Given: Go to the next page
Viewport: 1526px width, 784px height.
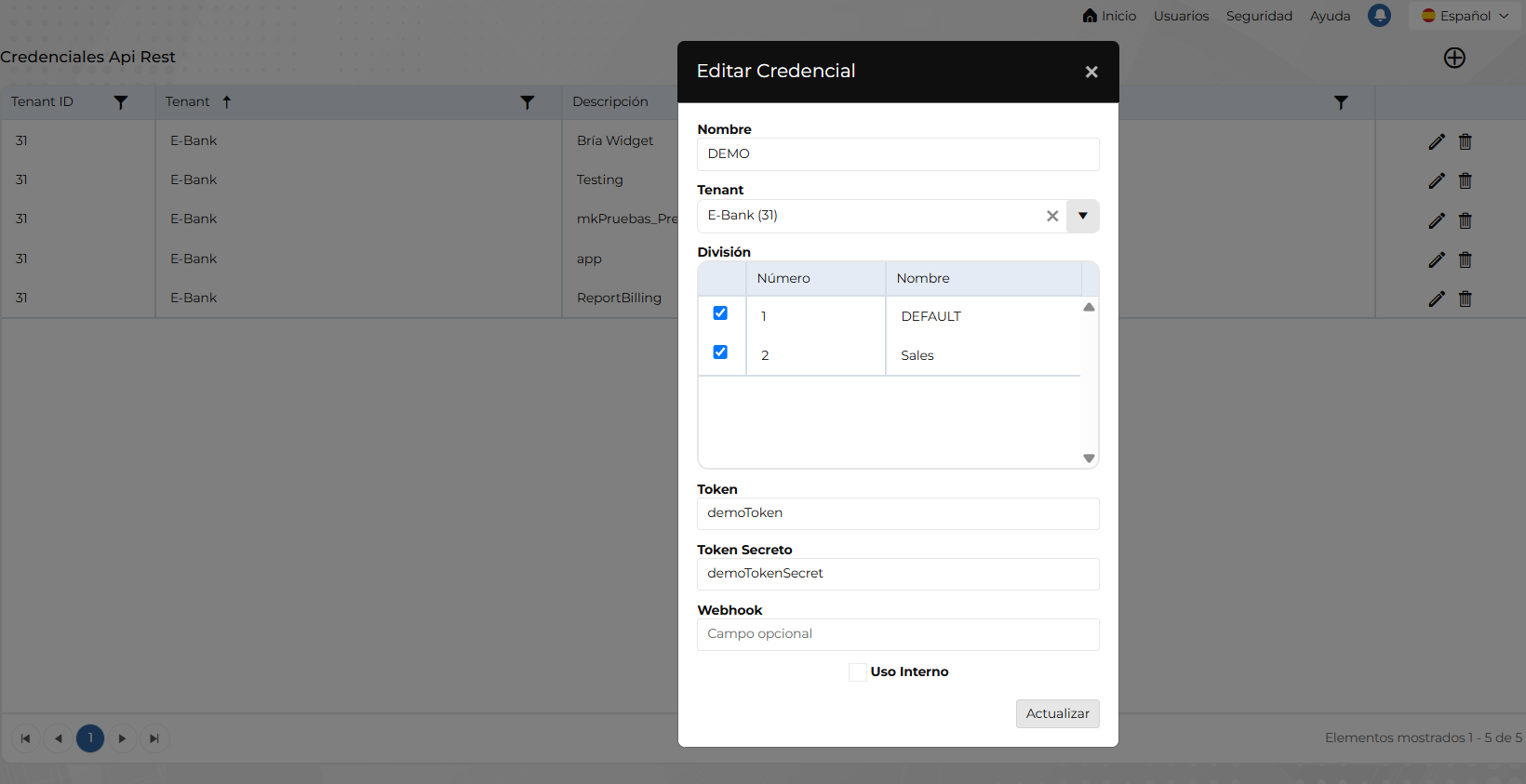Looking at the screenshot, I should [x=122, y=738].
